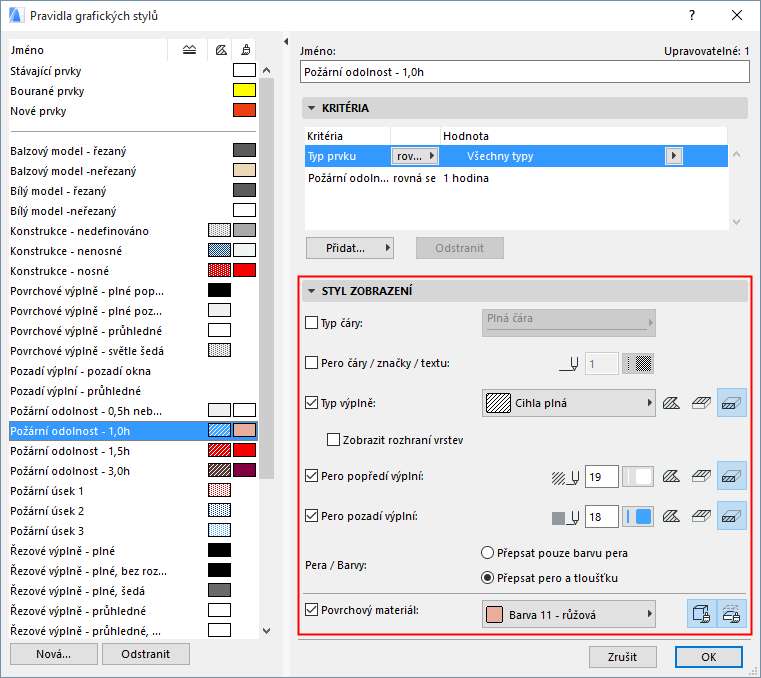Click the background pen number field 18

click(602, 516)
